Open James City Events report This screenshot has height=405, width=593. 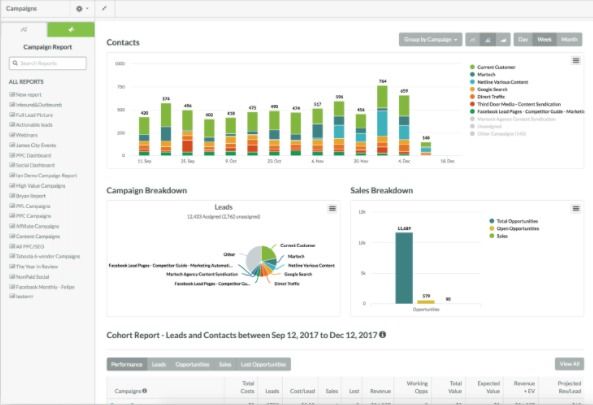[33, 145]
